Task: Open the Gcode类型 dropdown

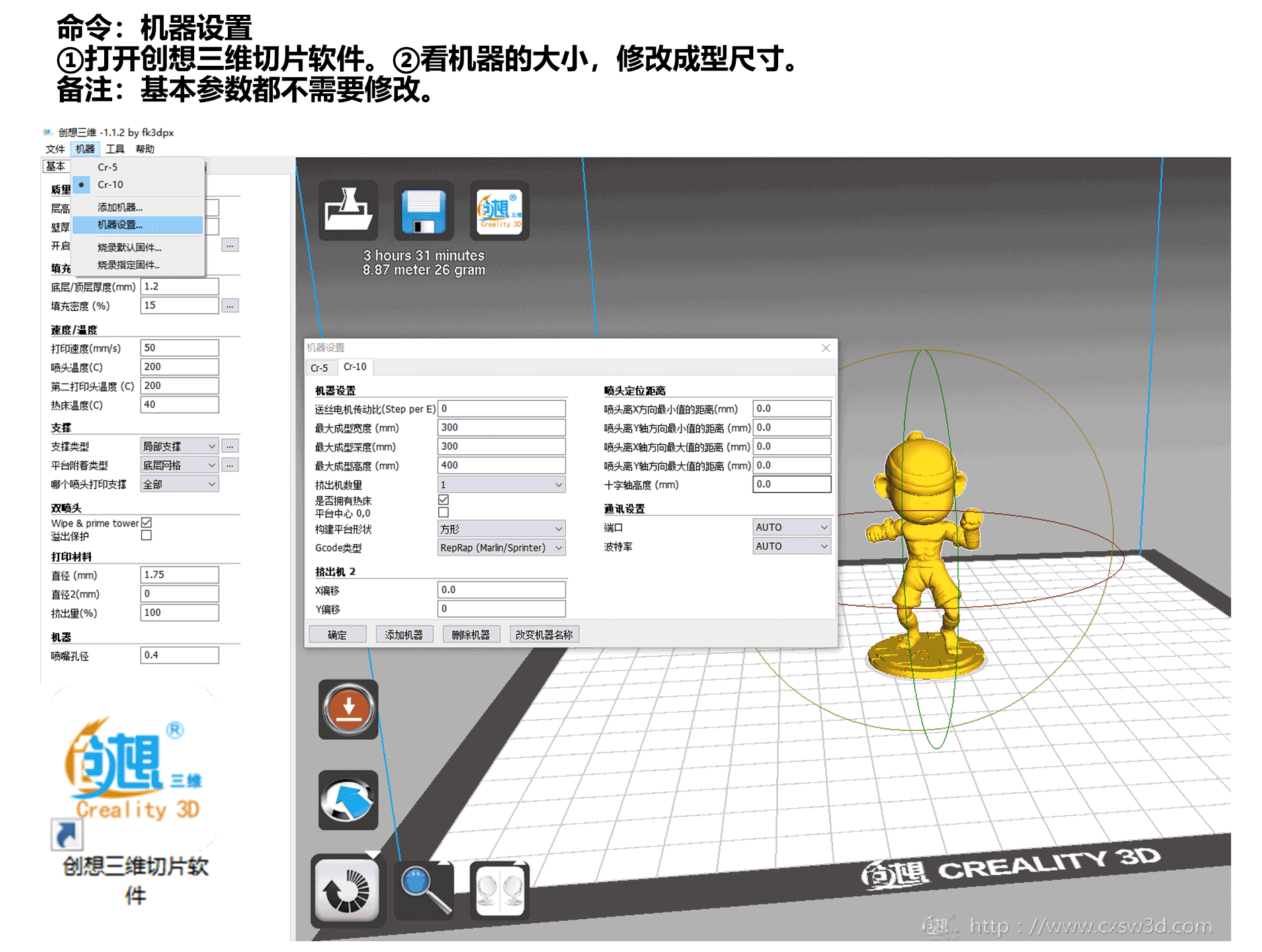Action: [501, 548]
